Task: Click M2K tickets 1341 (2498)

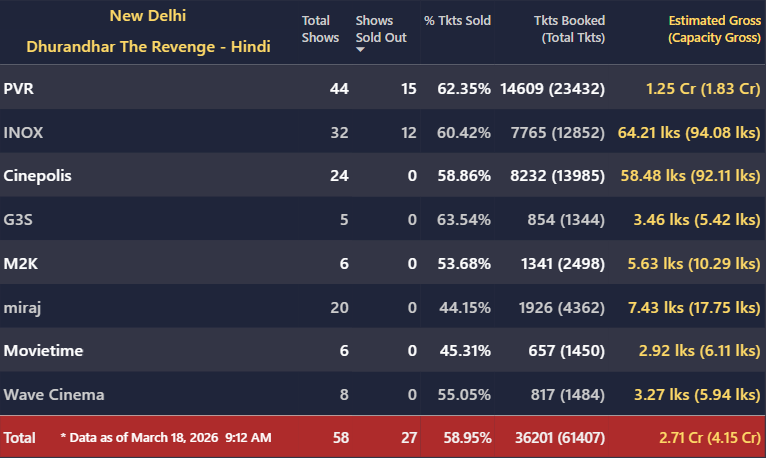Action: click(563, 264)
